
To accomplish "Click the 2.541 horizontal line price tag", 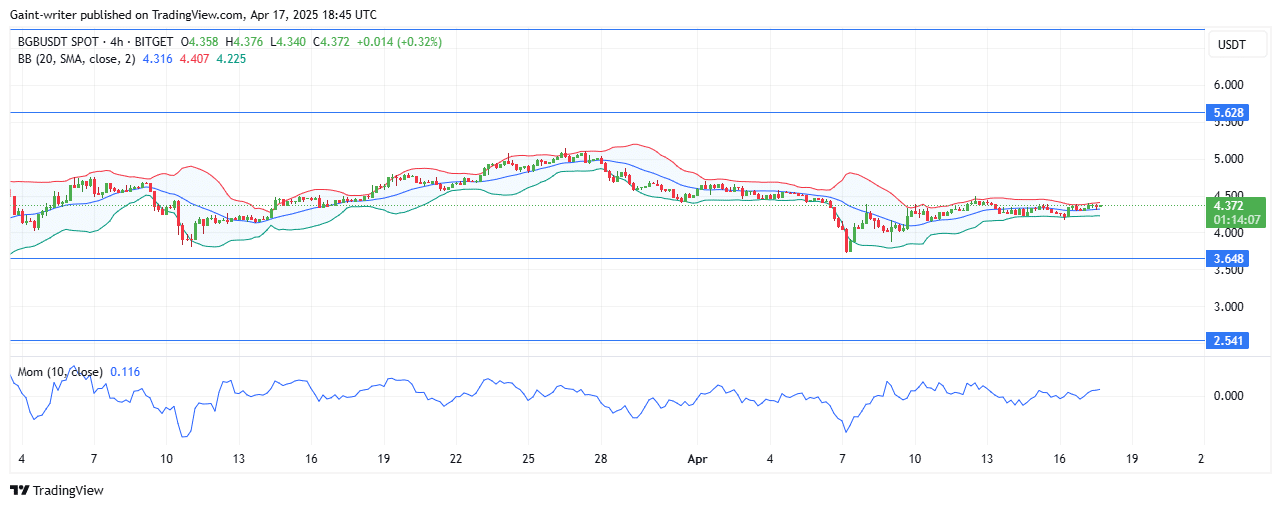I will [x=1229, y=341].
